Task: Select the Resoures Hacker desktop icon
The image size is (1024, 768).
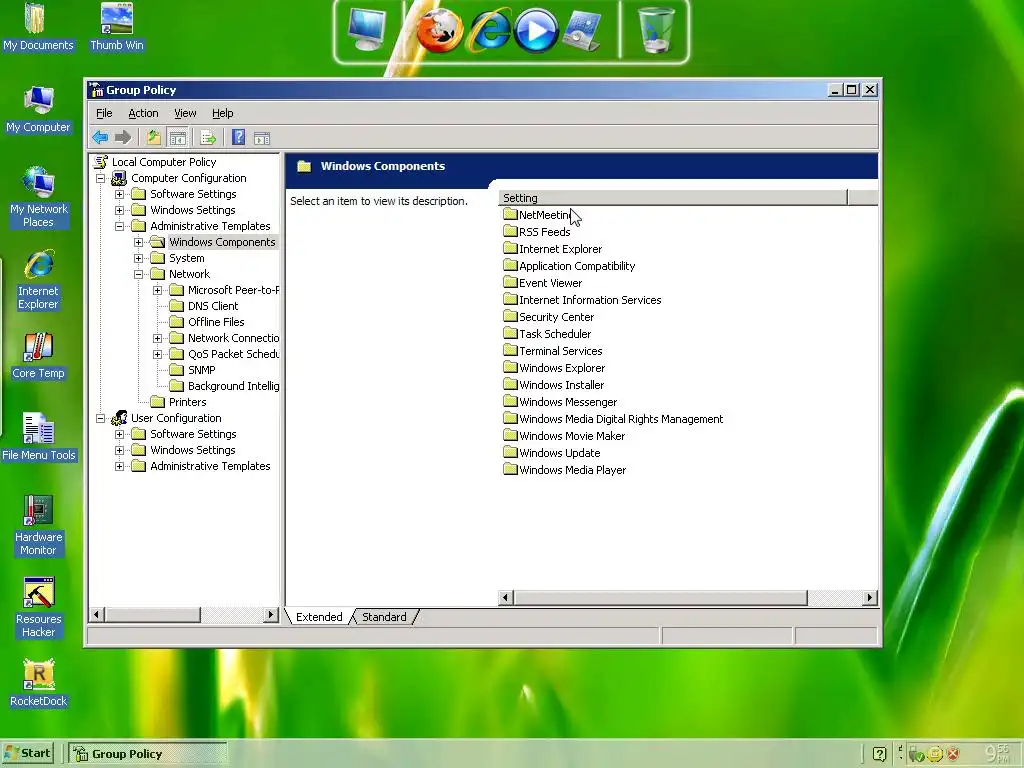Action: pyautogui.click(x=38, y=607)
